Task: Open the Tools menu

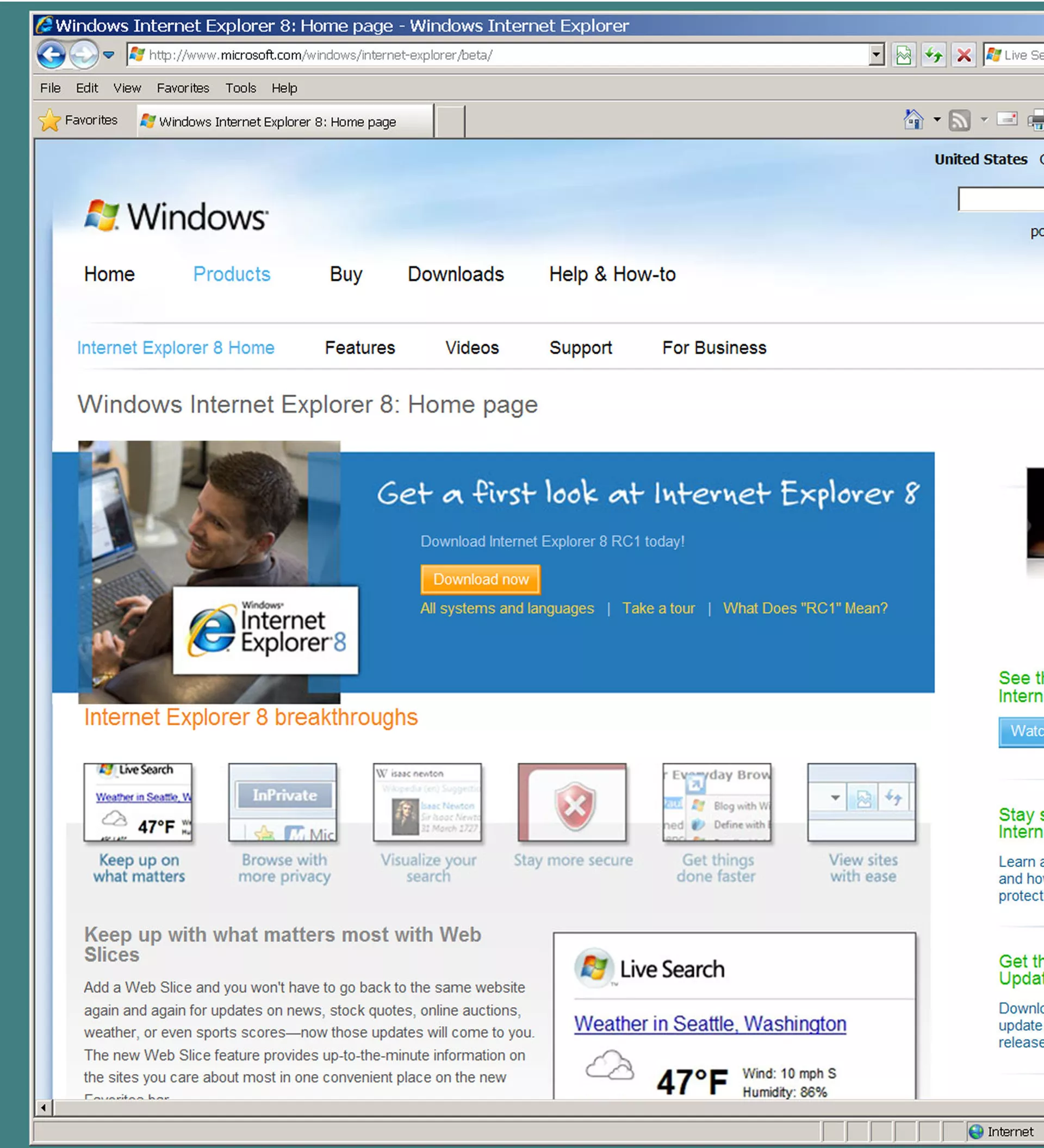Action: (240, 88)
